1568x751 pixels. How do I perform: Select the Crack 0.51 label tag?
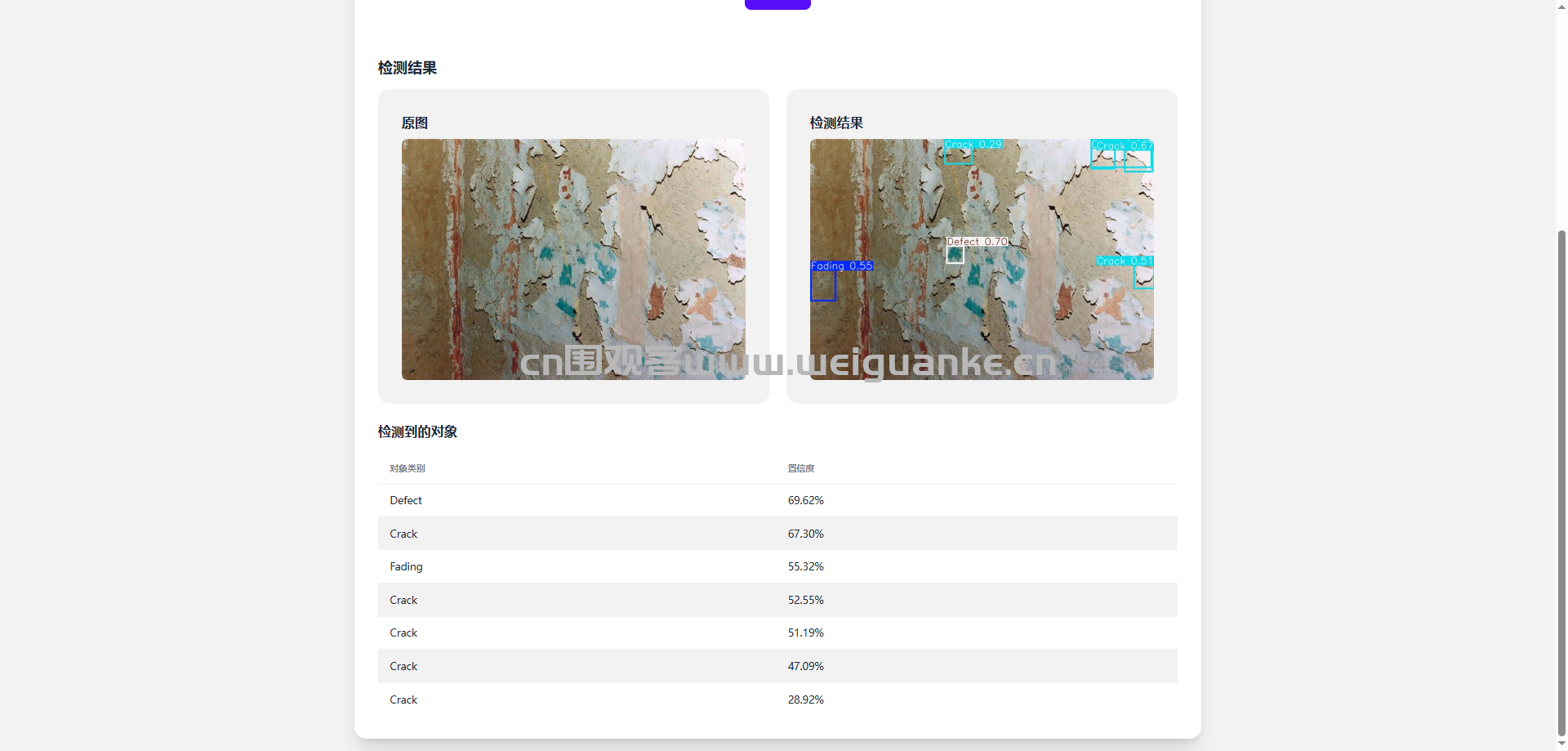coord(1125,262)
